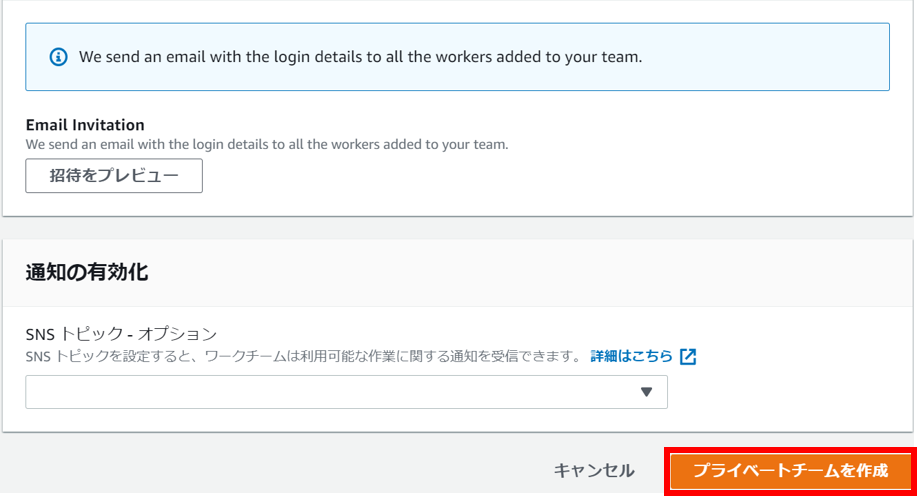Click the Email Invitation heading
This screenshot has height=496, width=917.
click(x=85, y=125)
